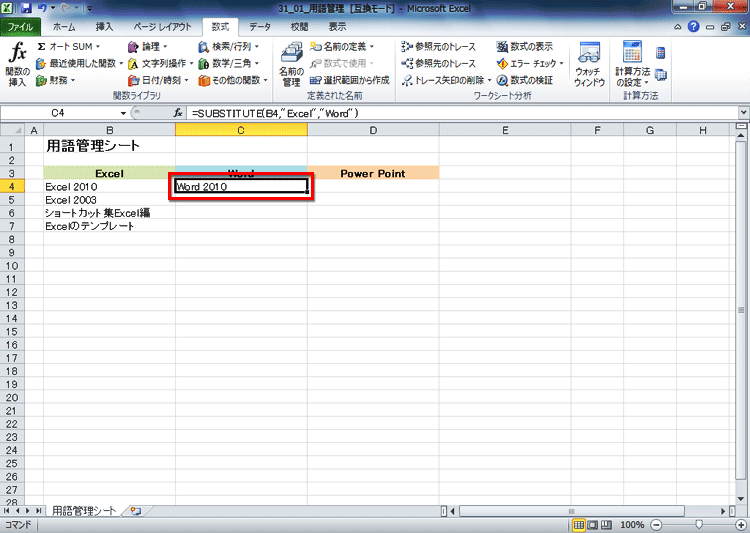Open Math & Trig (数学/三角) list
The width and height of the screenshot is (750, 533).
pyautogui.click(x=229, y=63)
